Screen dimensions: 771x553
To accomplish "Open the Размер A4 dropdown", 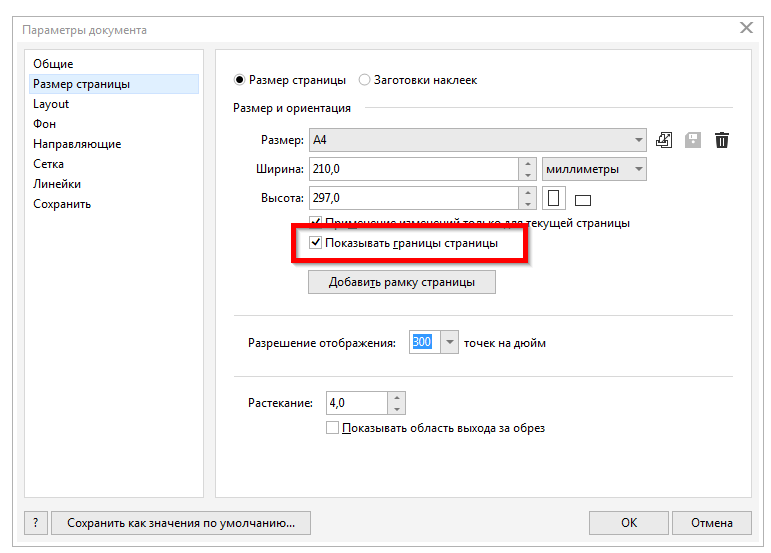I will pyautogui.click(x=639, y=140).
